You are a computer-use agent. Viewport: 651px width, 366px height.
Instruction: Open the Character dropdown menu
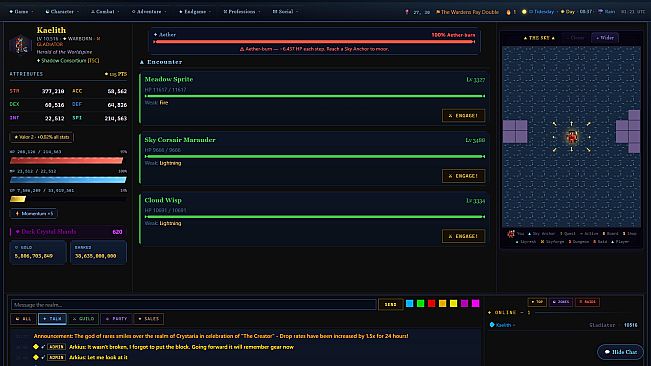pyautogui.click(x=61, y=12)
